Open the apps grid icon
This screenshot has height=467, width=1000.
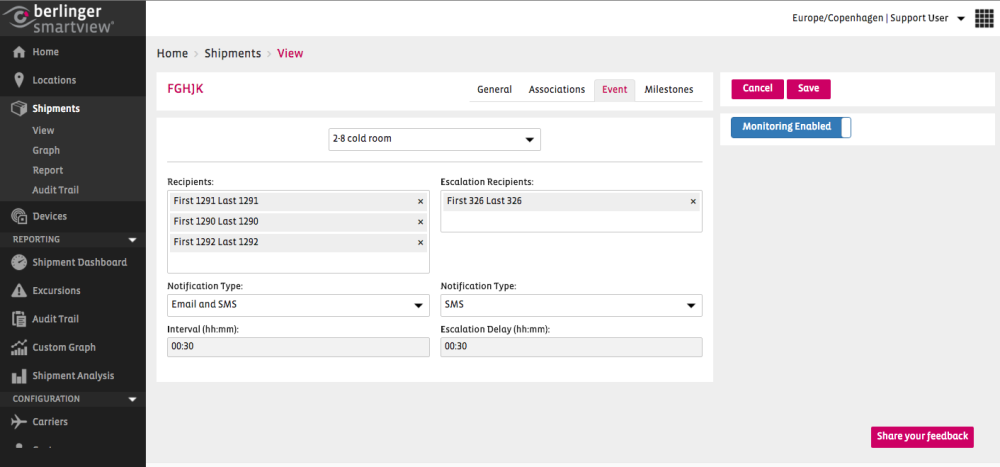pyautogui.click(x=983, y=19)
